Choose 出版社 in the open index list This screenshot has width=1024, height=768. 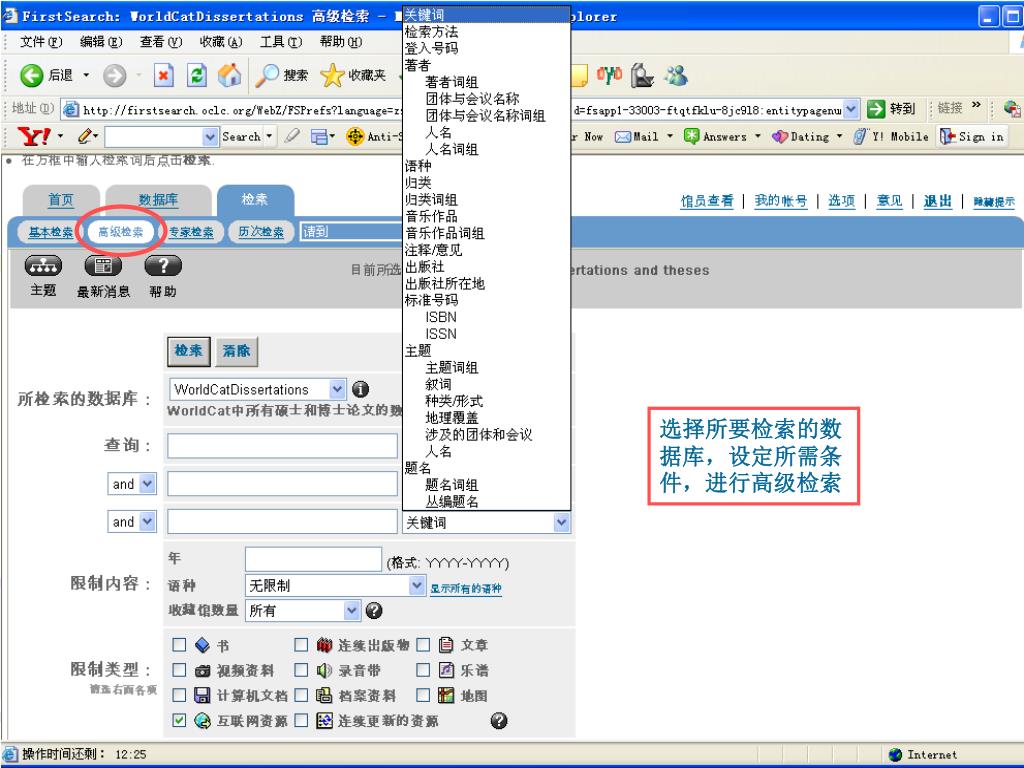pyautogui.click(x=424, y=266)
